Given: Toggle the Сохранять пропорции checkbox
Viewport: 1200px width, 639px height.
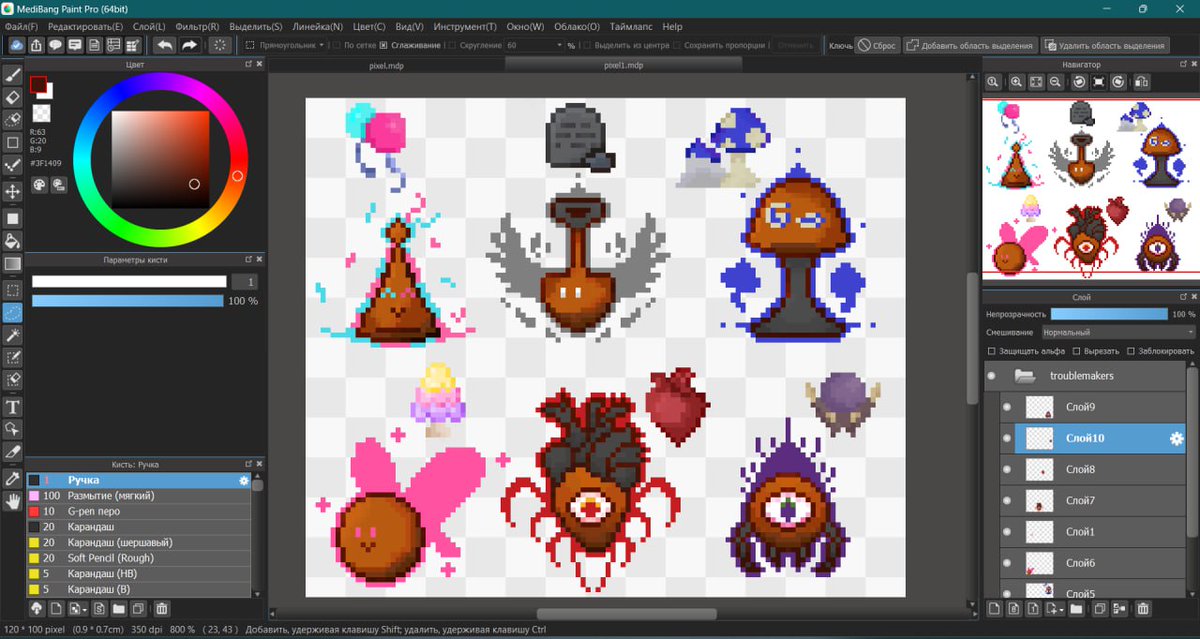Looking at the screenshot, I should click(676, 45).
